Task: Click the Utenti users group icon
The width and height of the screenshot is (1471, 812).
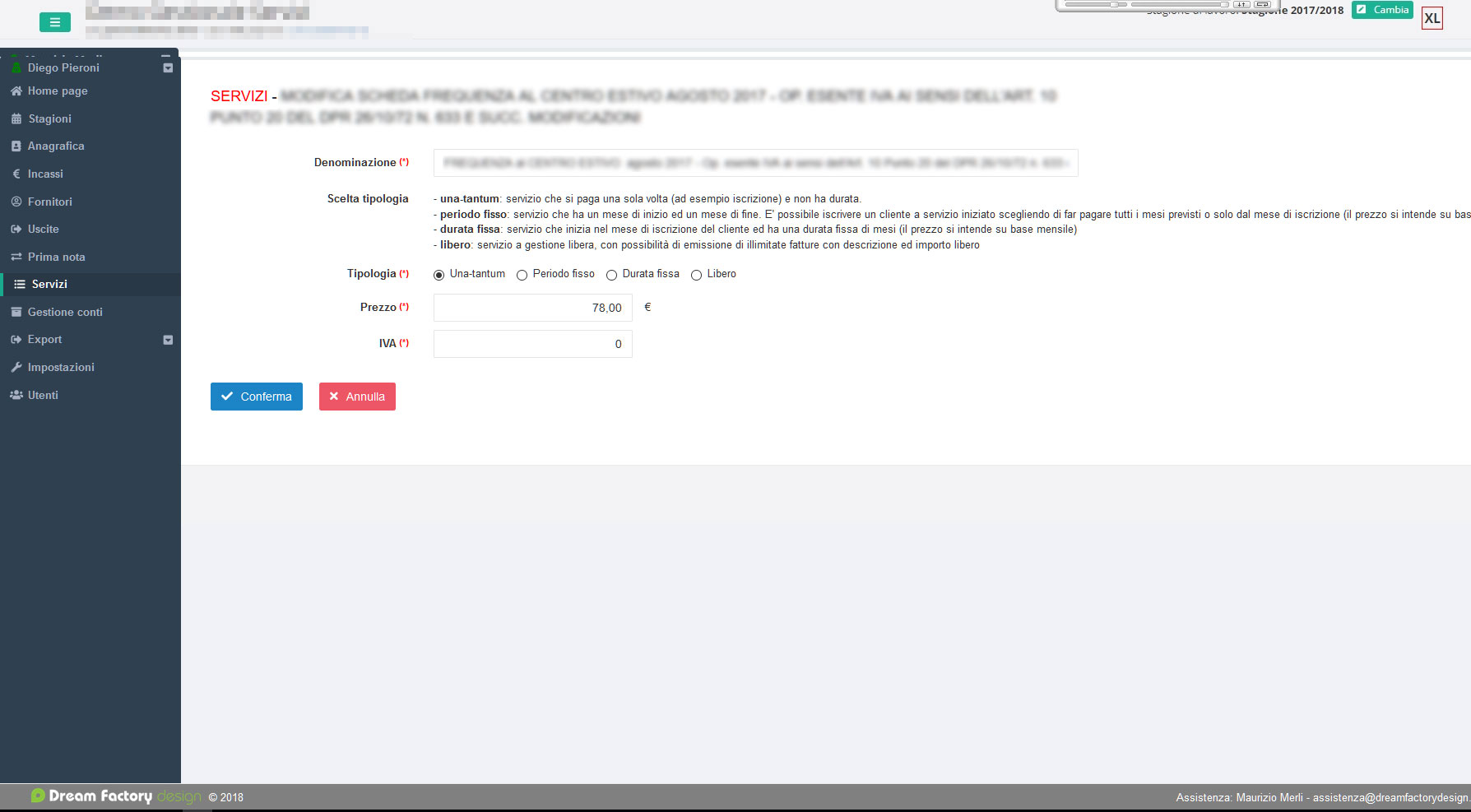Action: [16, 396]
